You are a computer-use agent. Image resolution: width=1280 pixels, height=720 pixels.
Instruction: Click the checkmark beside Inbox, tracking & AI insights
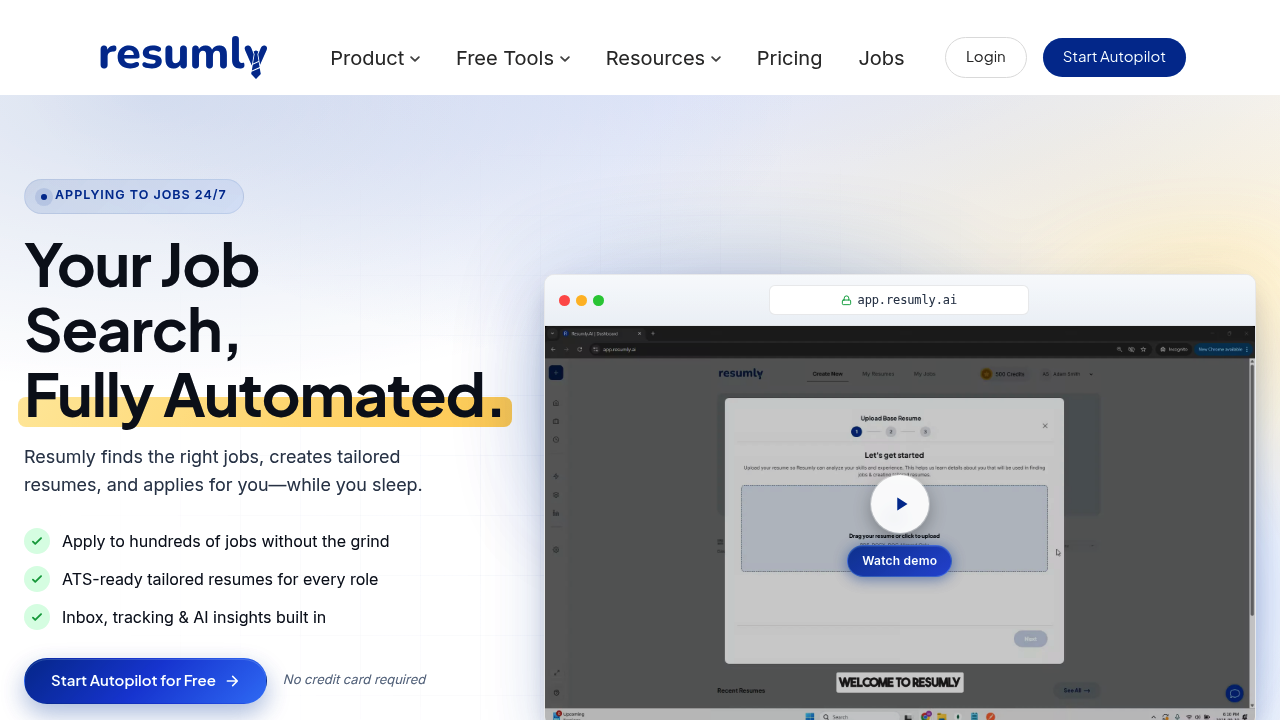(x=37, y=617)
